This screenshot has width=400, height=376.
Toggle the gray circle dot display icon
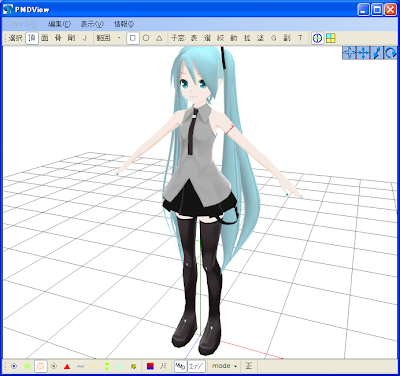54,366
